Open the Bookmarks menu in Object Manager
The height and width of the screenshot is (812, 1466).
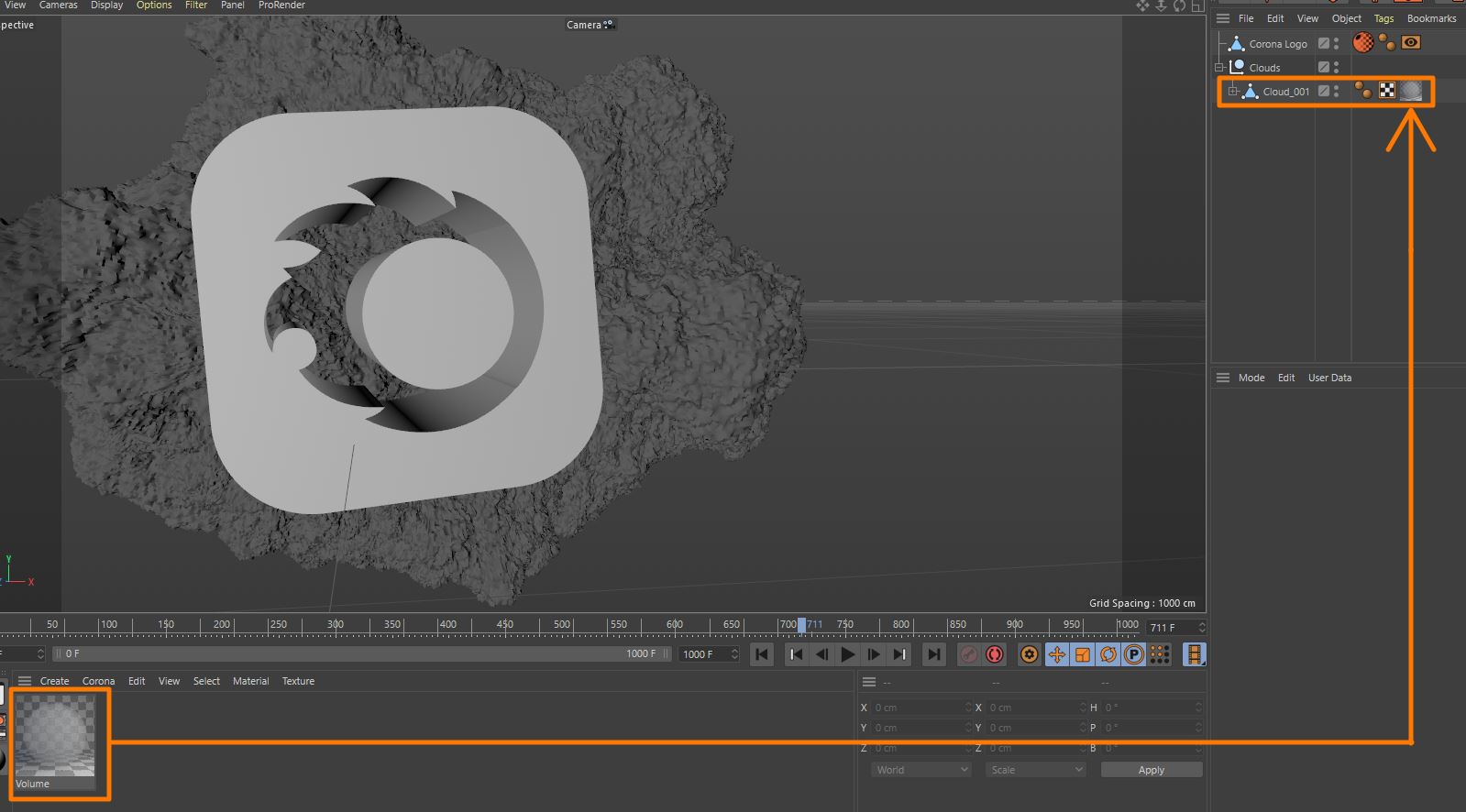[x=1431, y=18]
